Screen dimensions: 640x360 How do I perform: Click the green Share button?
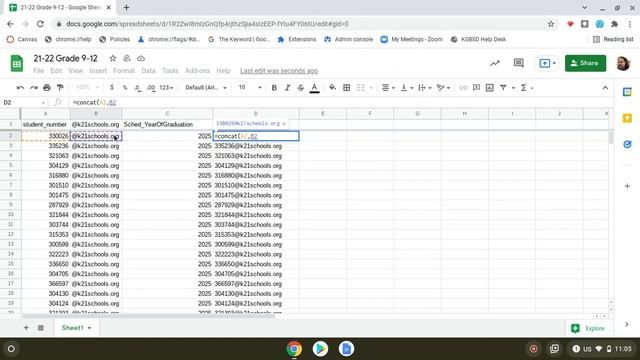click(x=585, y=63)
